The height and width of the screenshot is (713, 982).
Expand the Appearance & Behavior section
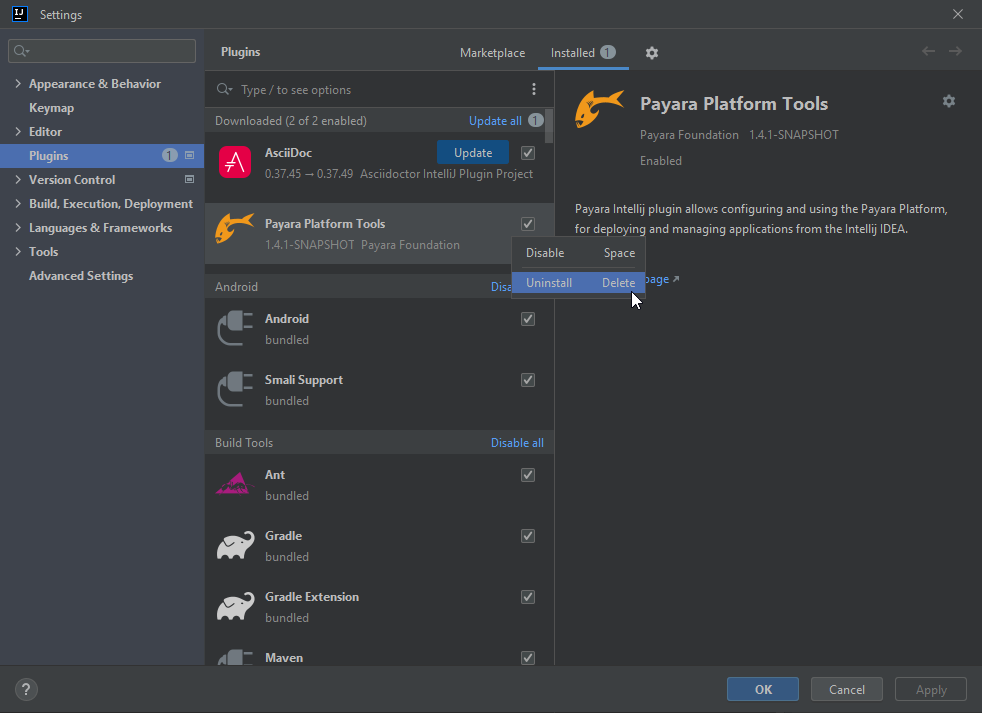[20, 84]
